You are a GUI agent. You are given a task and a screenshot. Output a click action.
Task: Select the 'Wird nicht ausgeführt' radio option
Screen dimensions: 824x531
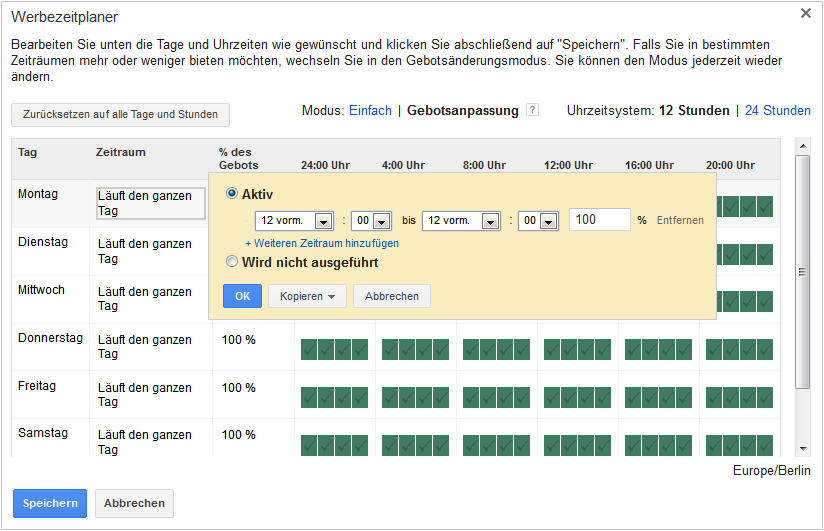point(232,261)
